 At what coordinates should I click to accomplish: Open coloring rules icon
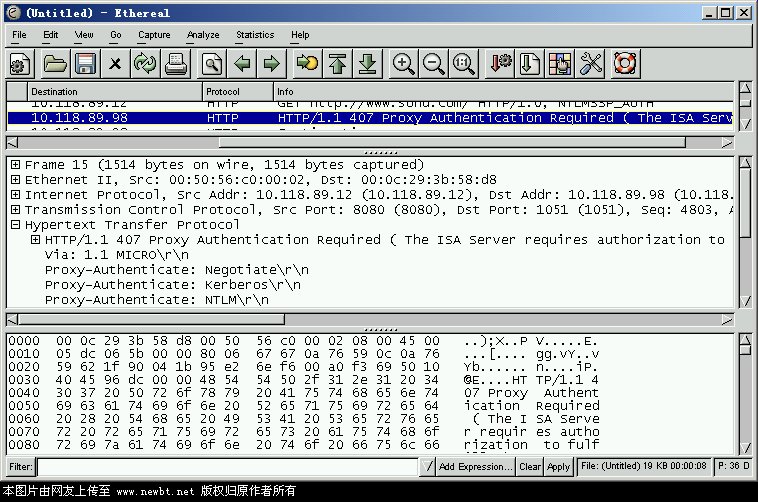(560, 63)
